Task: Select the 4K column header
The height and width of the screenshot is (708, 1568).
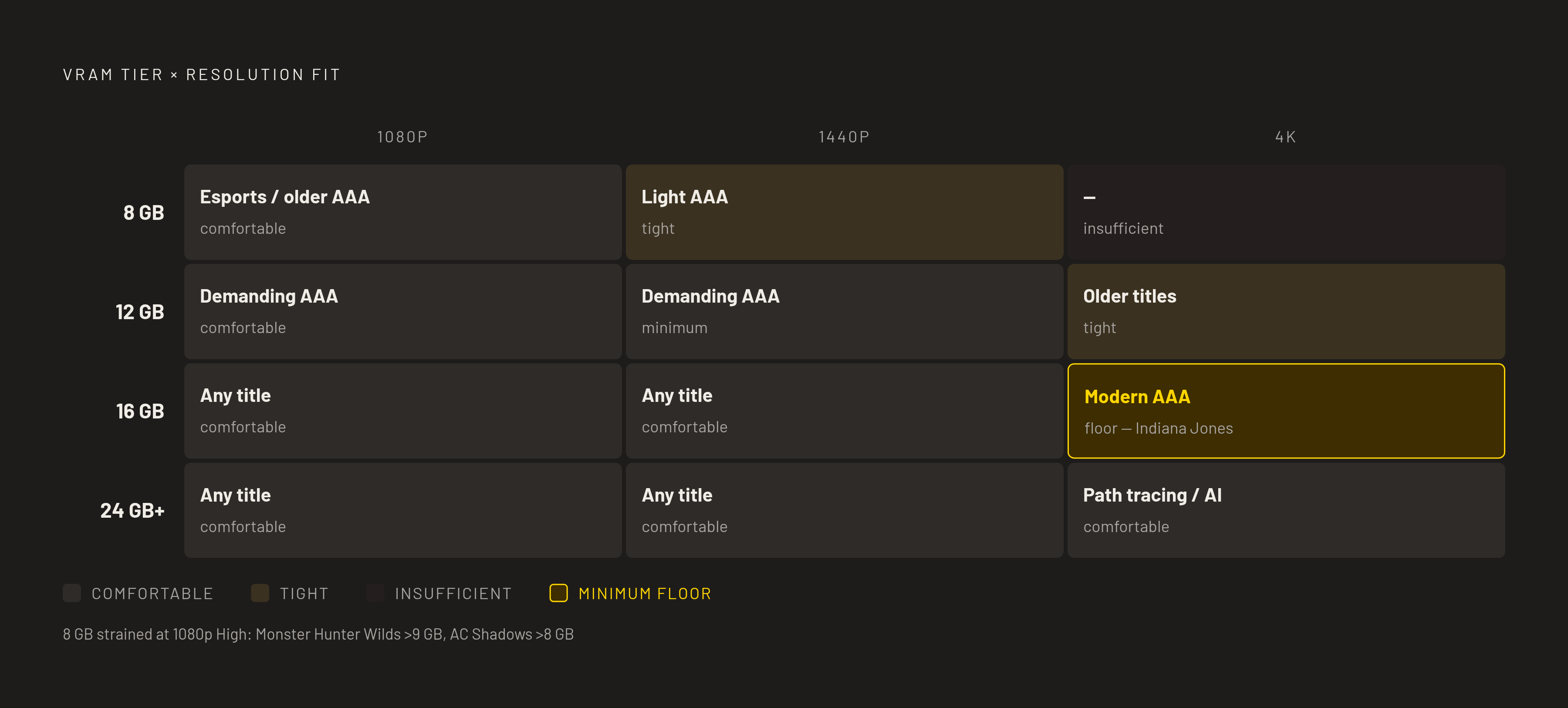Action: pyautogui.click(x=1286, y=137)
